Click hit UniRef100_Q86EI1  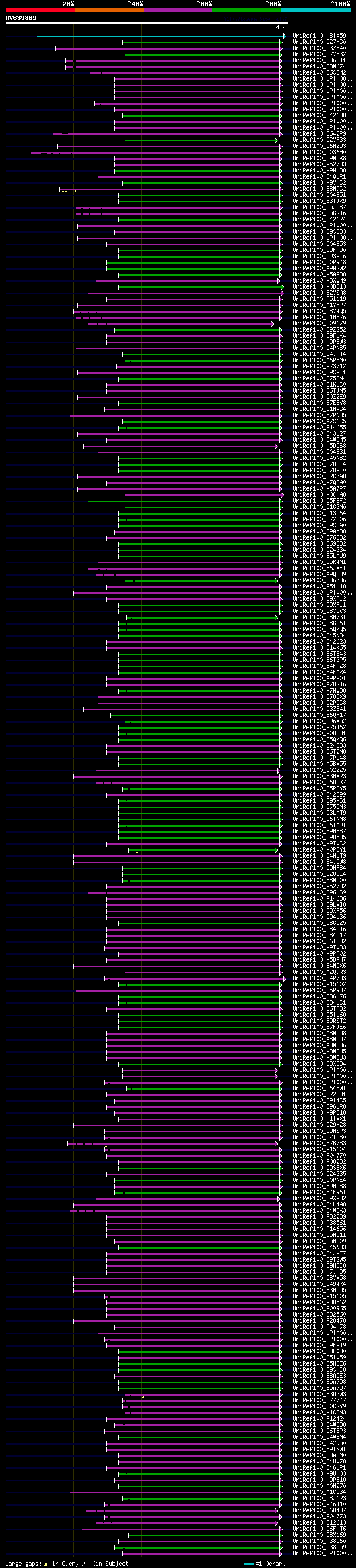click(x=319, y=60)
